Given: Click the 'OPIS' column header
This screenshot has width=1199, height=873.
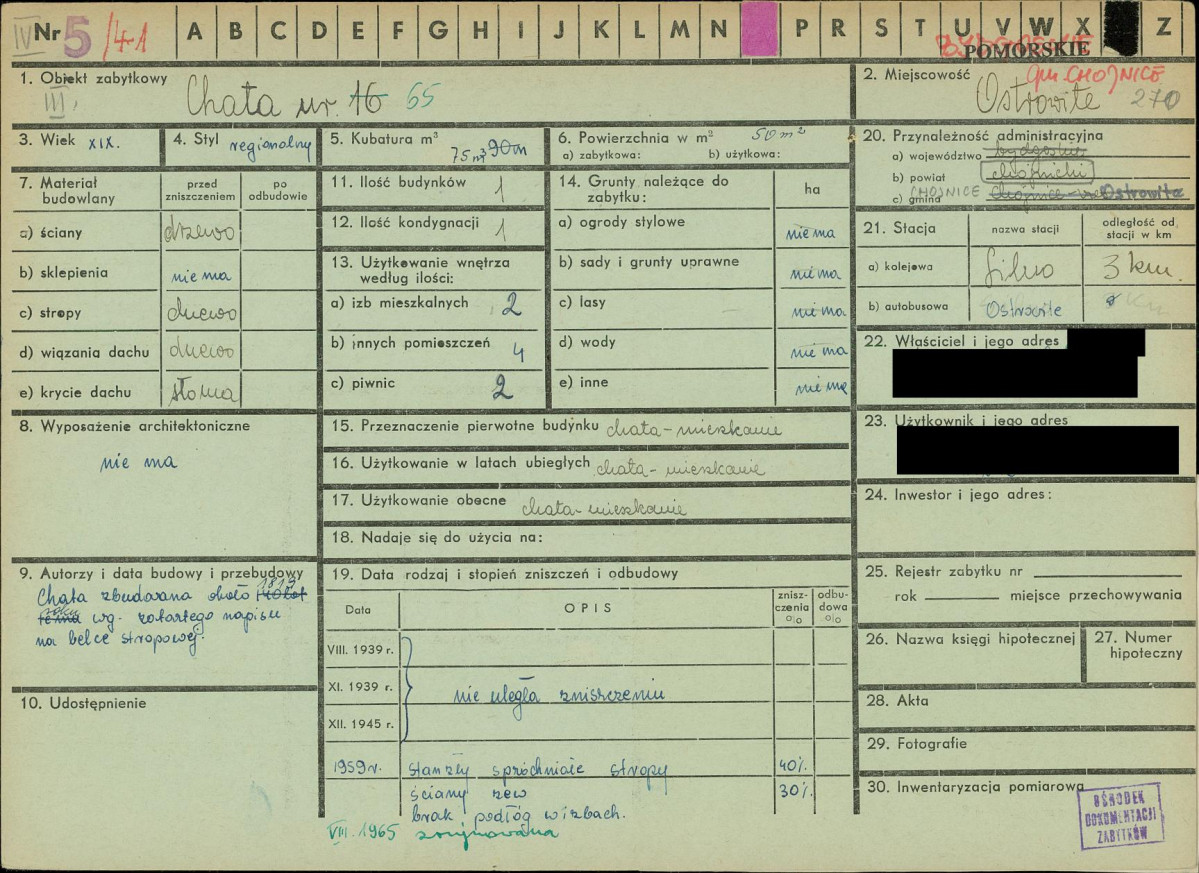Looking at the screenshot, I should (588, 609).
